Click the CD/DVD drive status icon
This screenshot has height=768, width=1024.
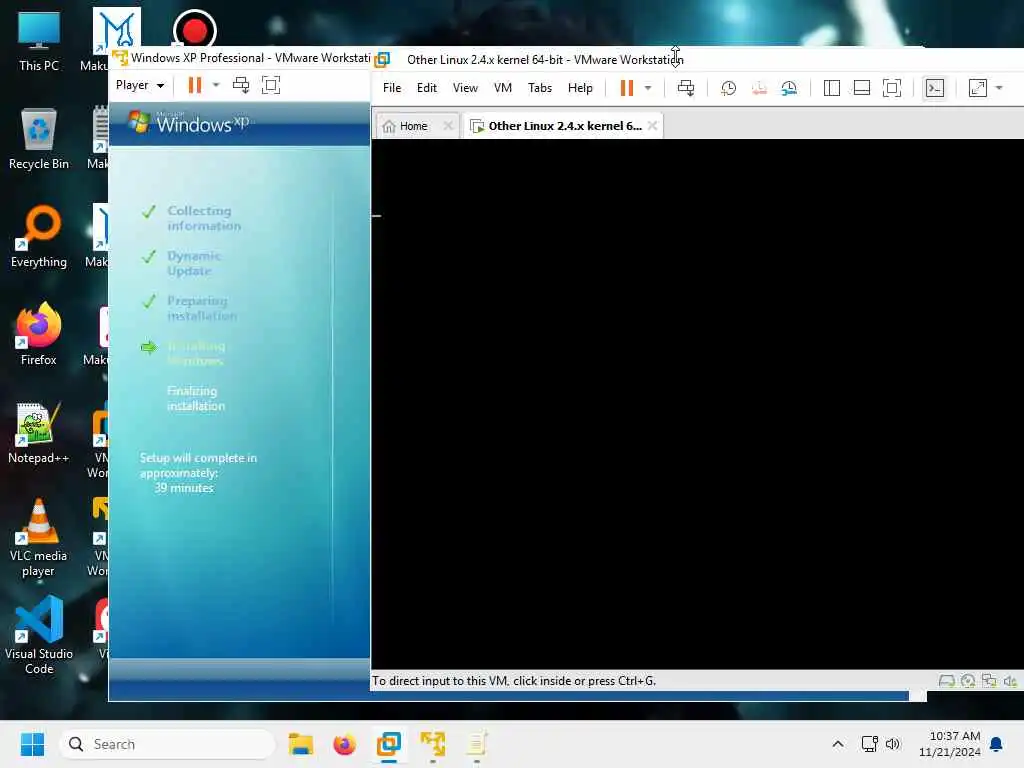[x=968, y=680]
